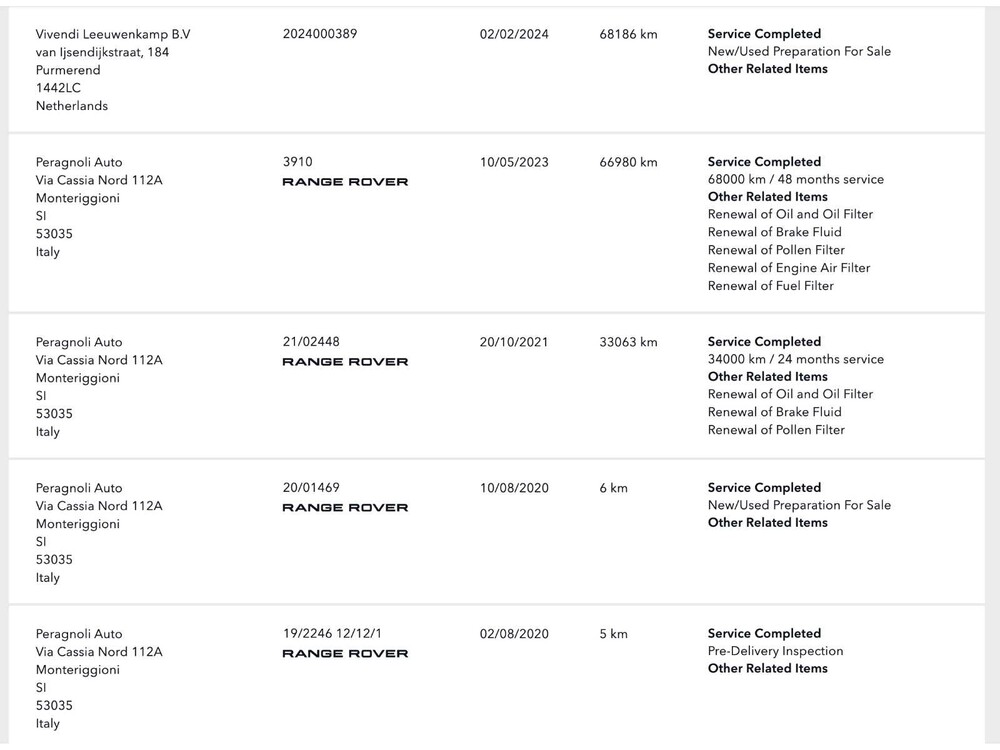Click Range Rover logo under invoice 21/02448
The width and height of the screenshot is (1000, 750).
pos(345,362)
